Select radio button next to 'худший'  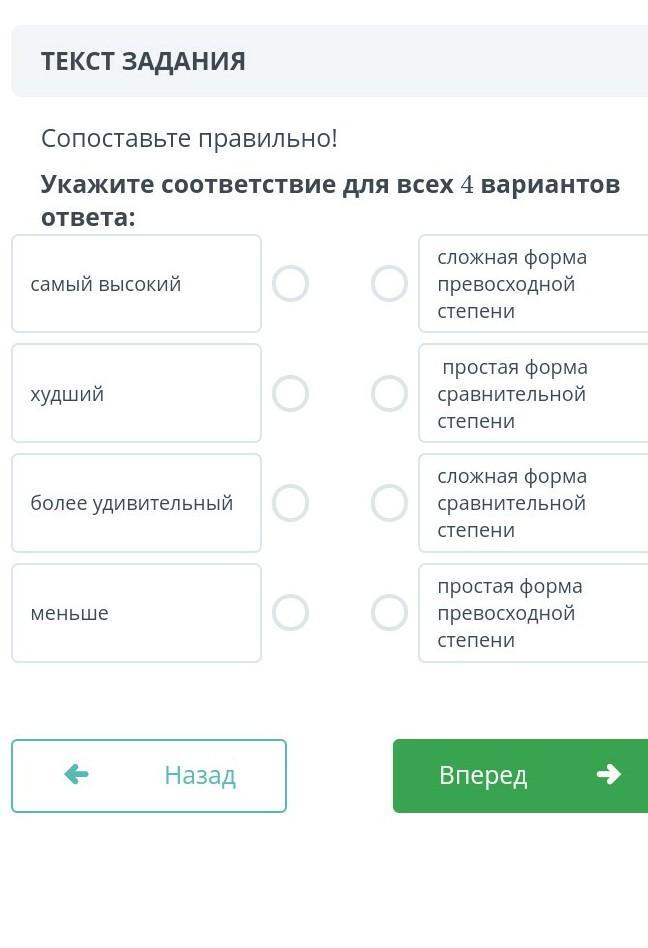click(x=290, y=393)
